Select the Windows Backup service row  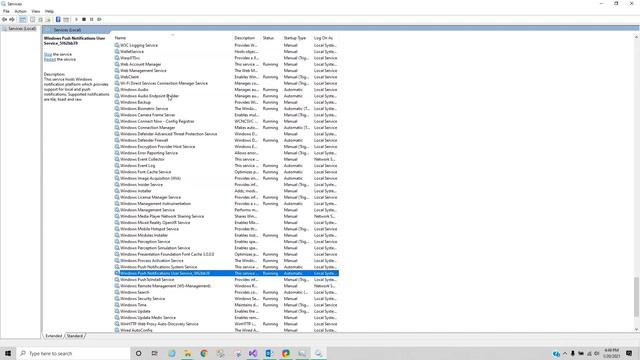pos(227,102)
